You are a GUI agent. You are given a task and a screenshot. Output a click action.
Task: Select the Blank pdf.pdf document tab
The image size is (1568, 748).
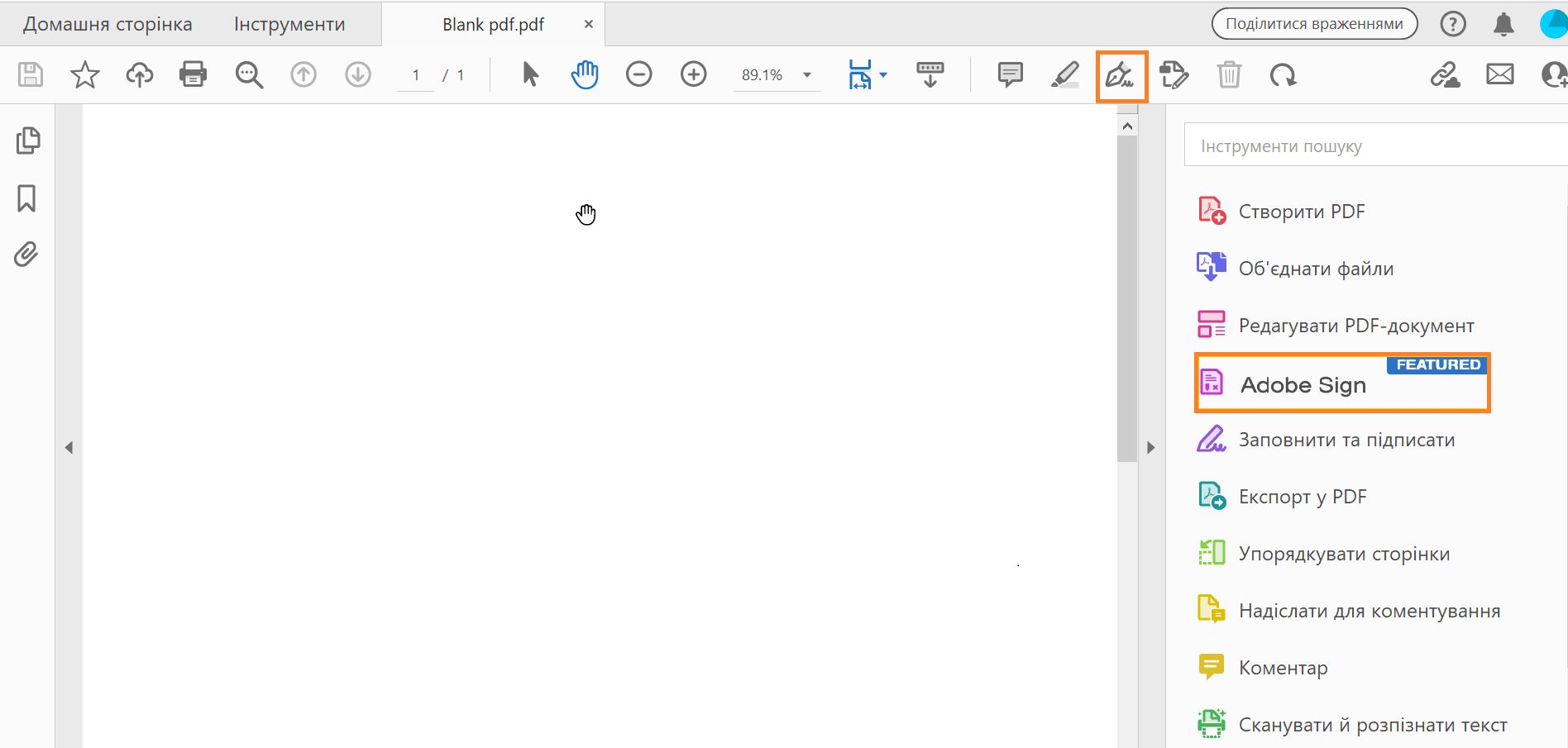[493, 25]
